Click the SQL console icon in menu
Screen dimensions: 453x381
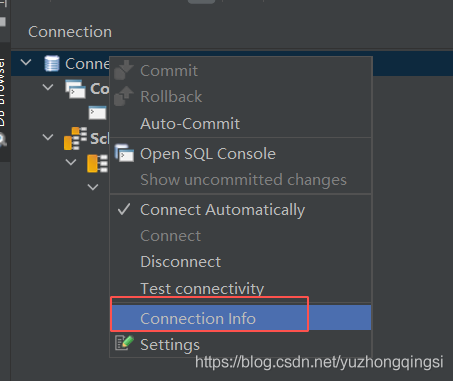[124, 153]
